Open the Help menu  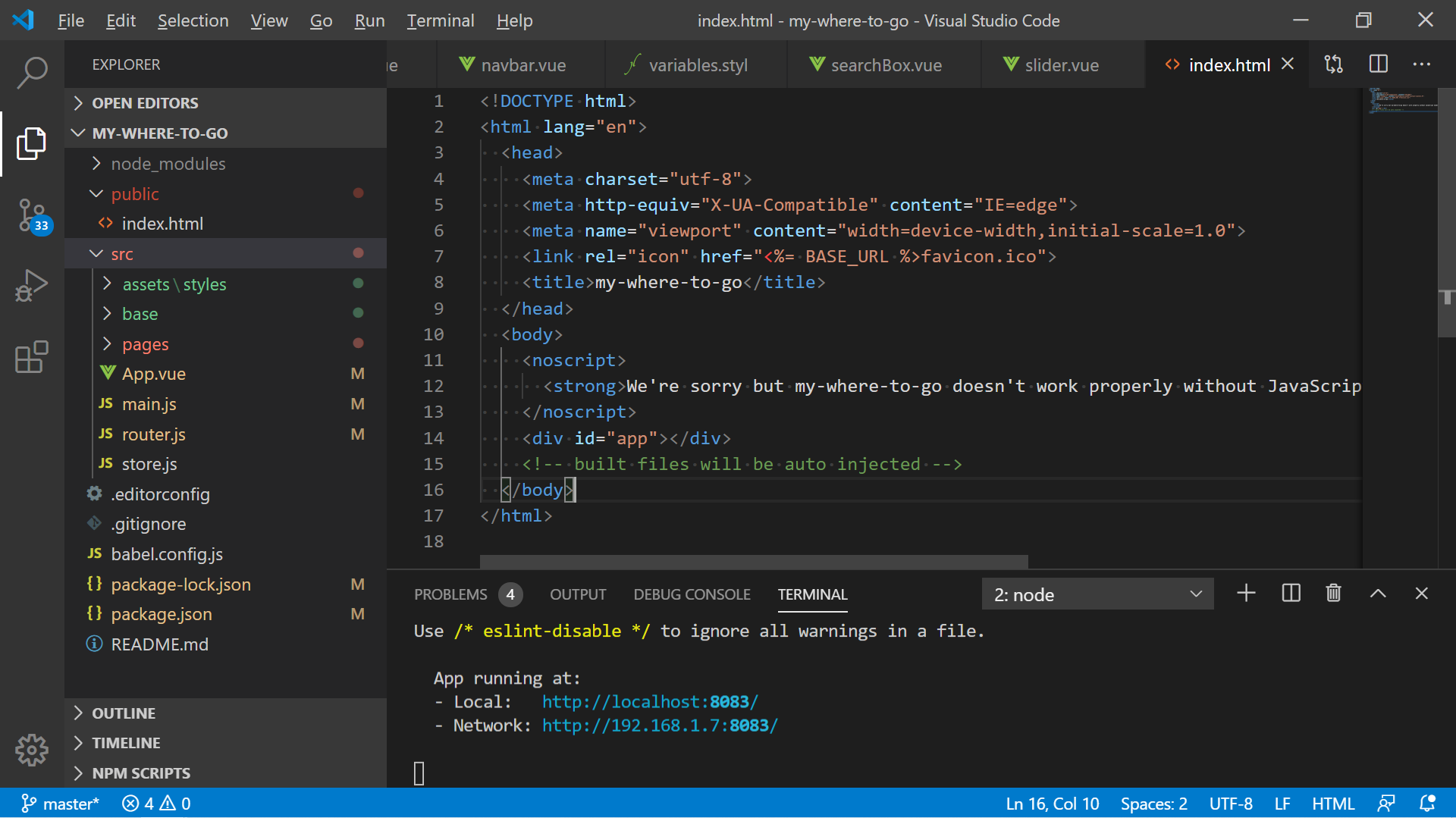coord(514,20)
